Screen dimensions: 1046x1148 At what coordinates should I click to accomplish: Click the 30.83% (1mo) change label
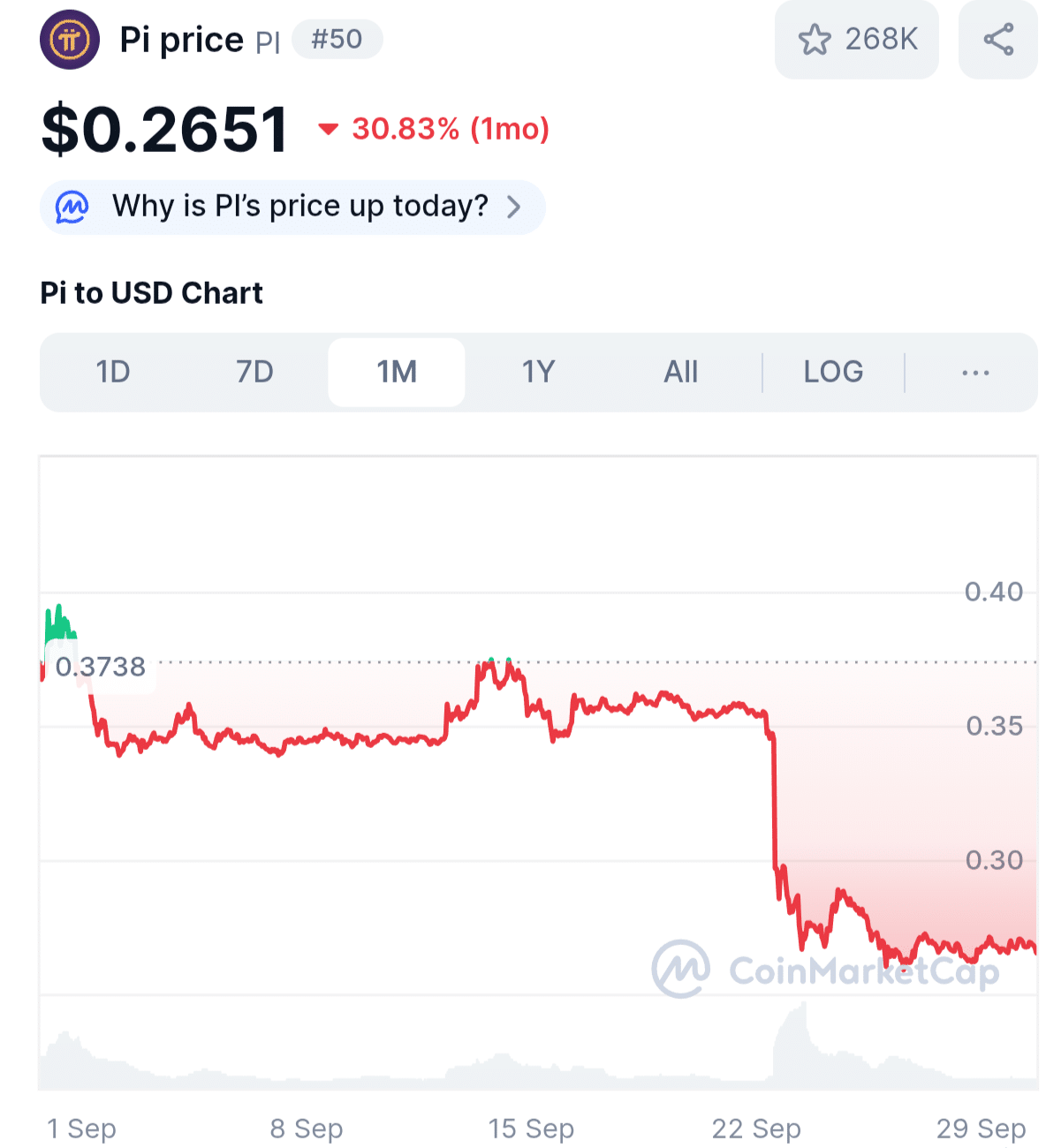[451, 130]
